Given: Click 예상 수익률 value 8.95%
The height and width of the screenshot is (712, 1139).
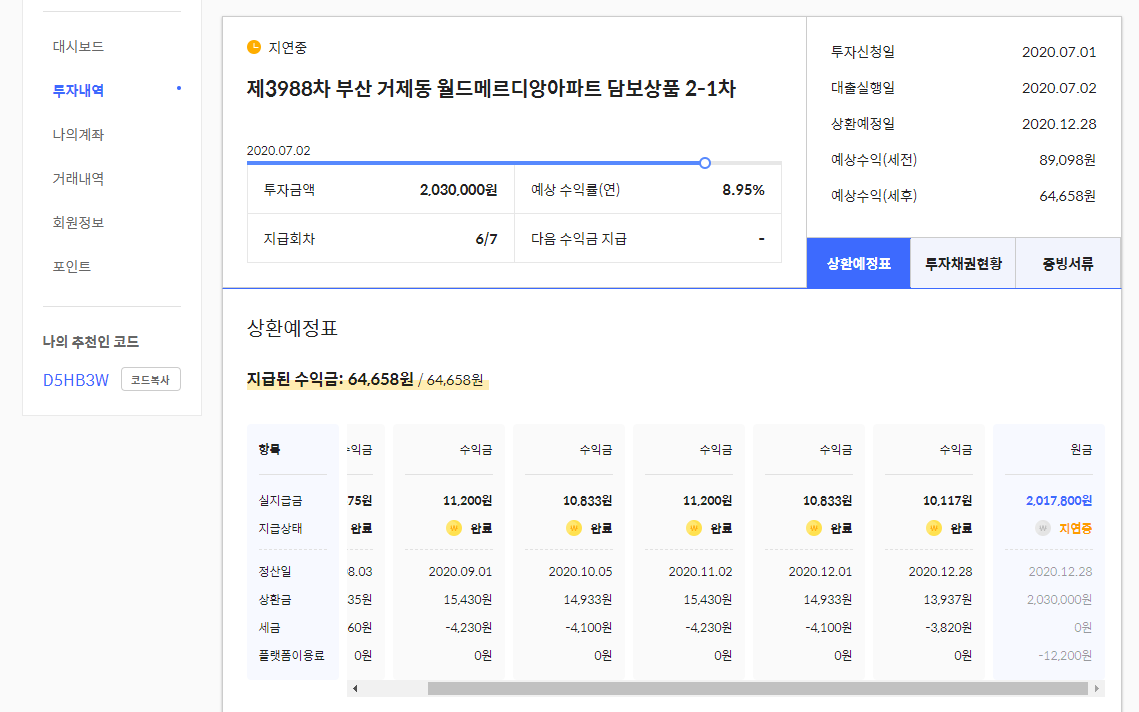Looking at the screenshot, I should pyautogui.click(x=743, y=190).
